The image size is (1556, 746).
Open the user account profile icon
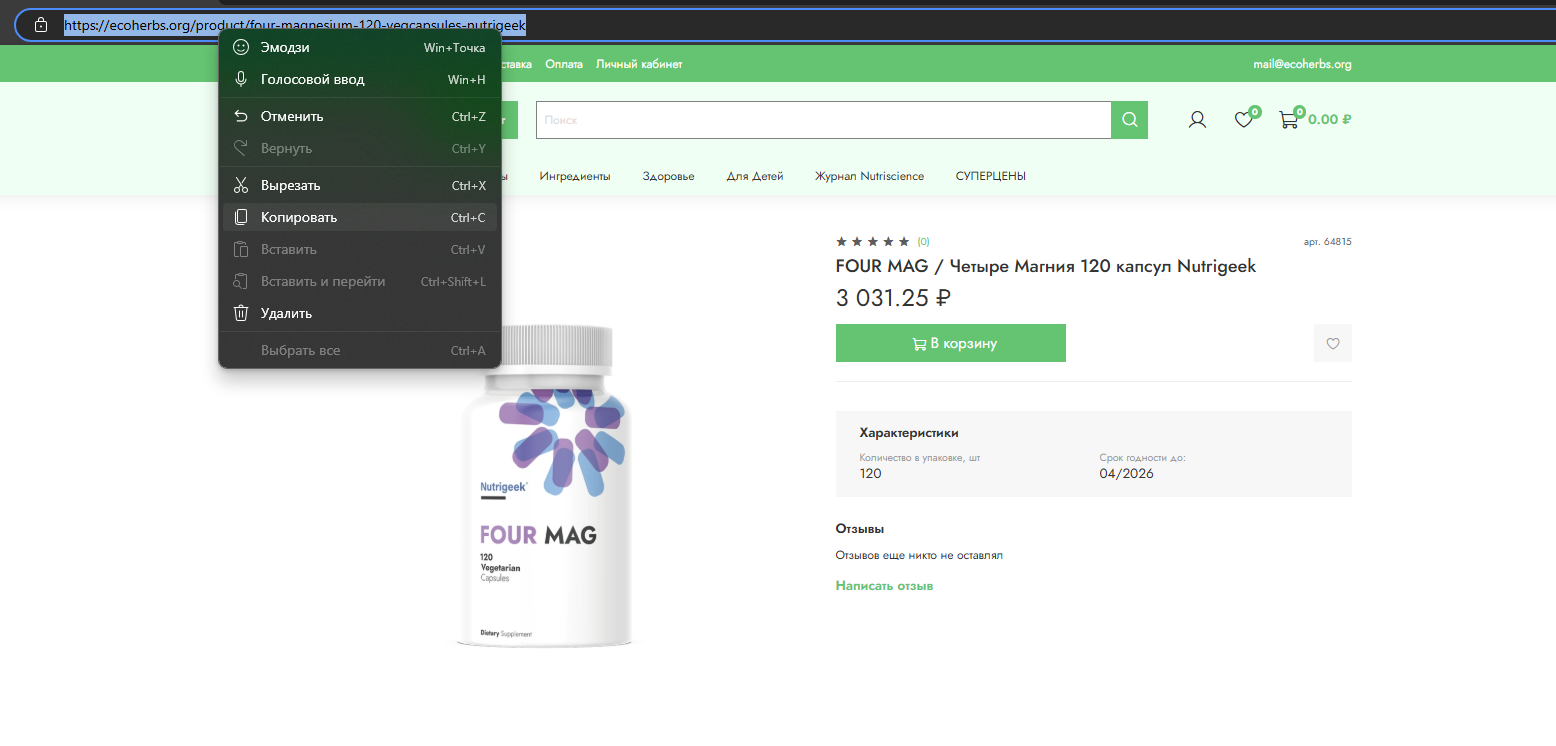pos(1197,120)
